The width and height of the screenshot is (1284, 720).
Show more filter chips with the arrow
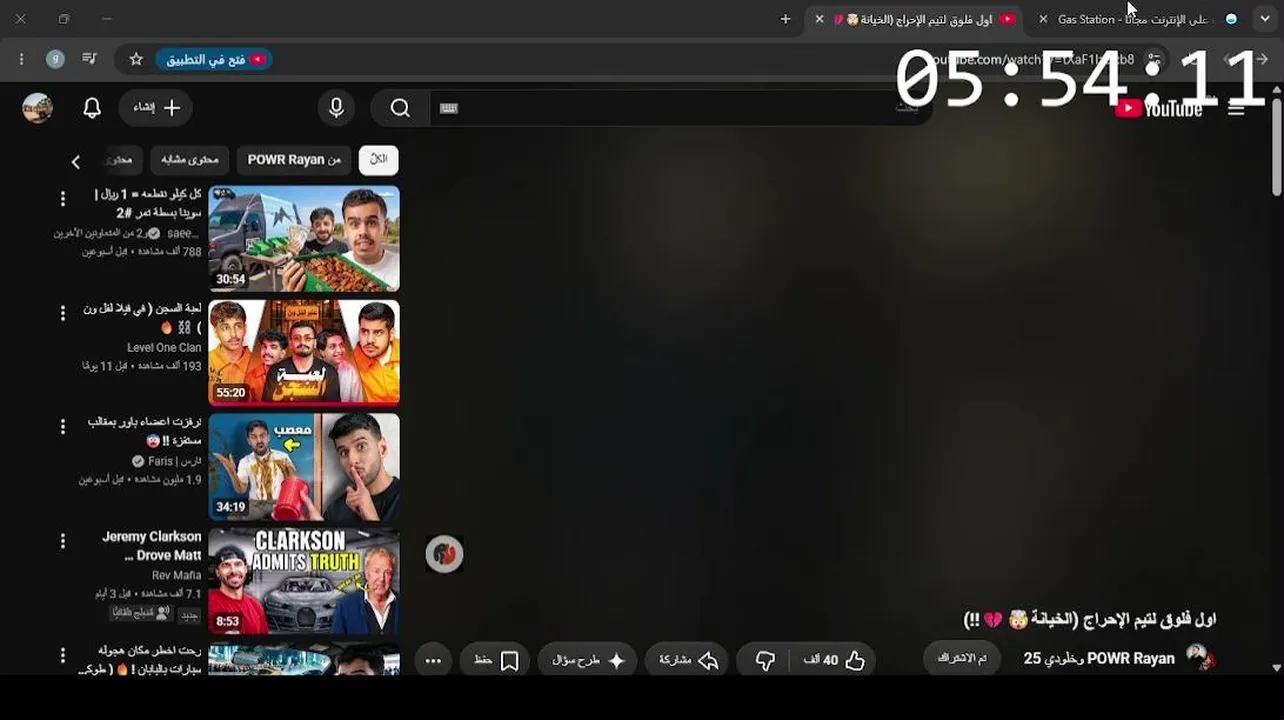tap(76, 161)
